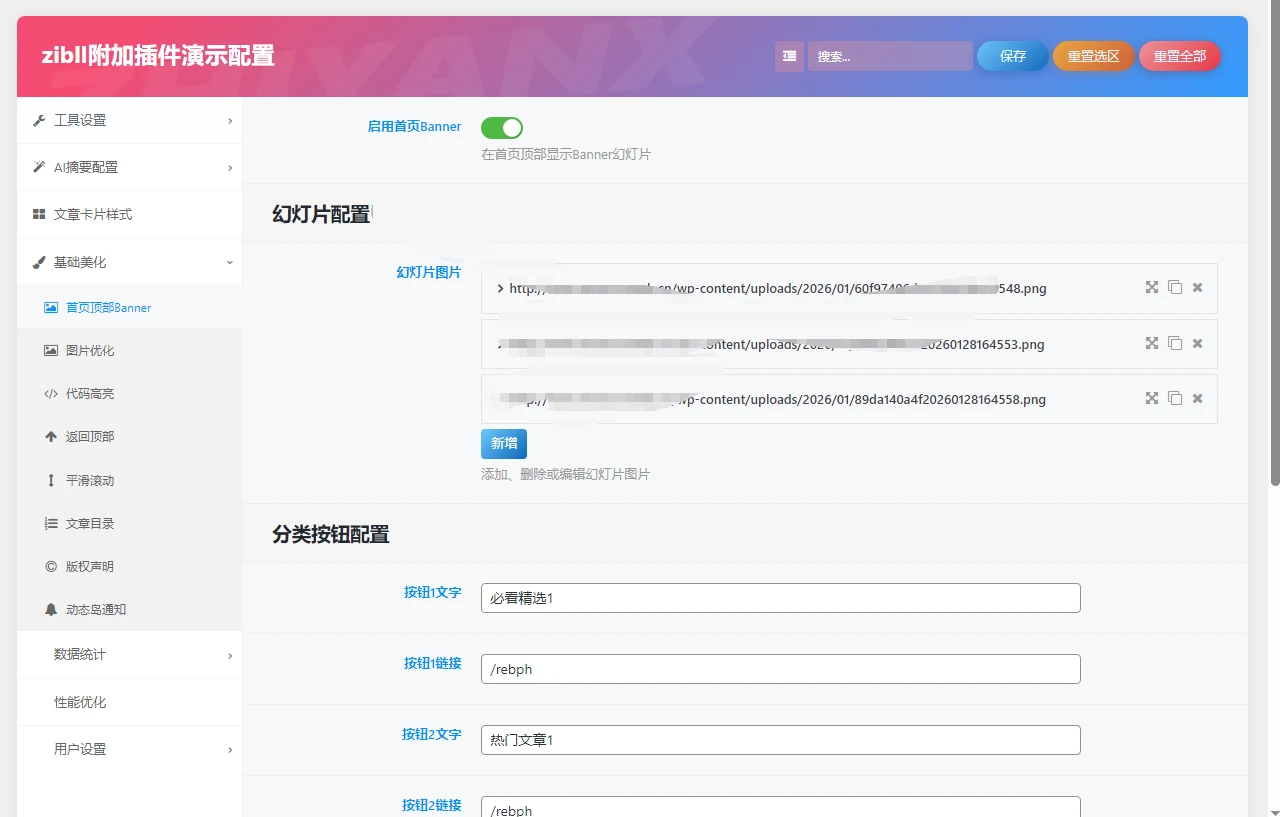This screenshot has width=1280, height=817.
Task: Expand the AI摘要配置 sidebar section
Action: click(129, 167)
